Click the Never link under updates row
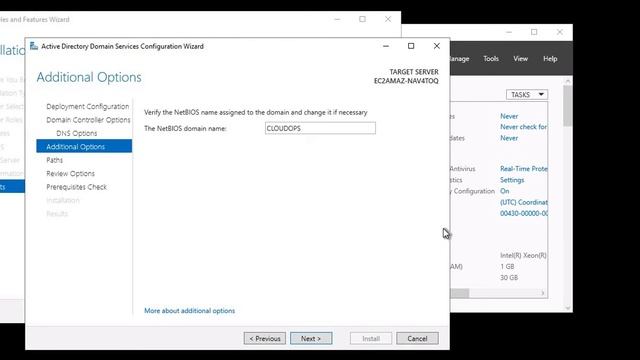The width and height of the screenshot is (640, 360). [509, 138]
